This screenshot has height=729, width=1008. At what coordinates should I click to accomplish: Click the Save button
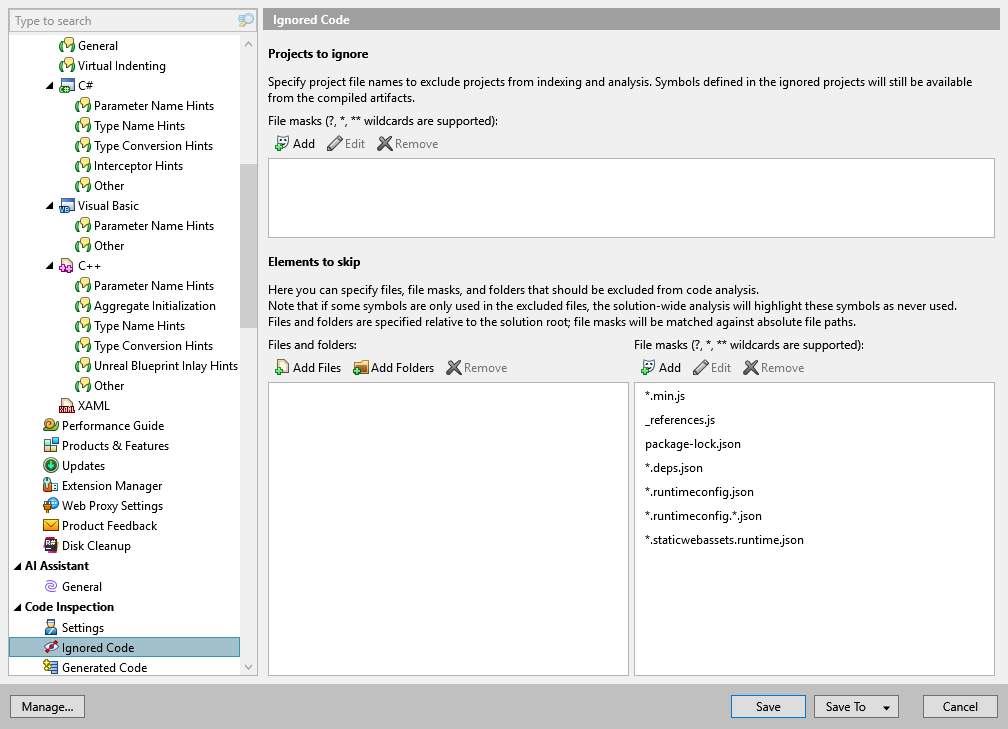point(768,706)
